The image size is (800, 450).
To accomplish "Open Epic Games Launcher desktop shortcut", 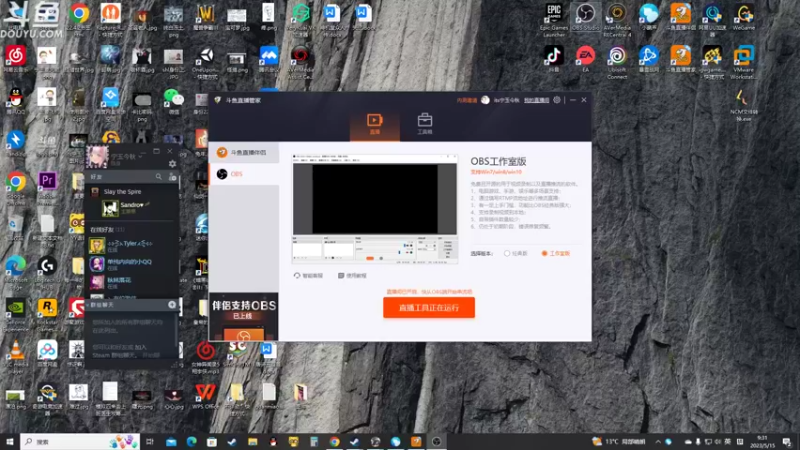I will point(554,19).
